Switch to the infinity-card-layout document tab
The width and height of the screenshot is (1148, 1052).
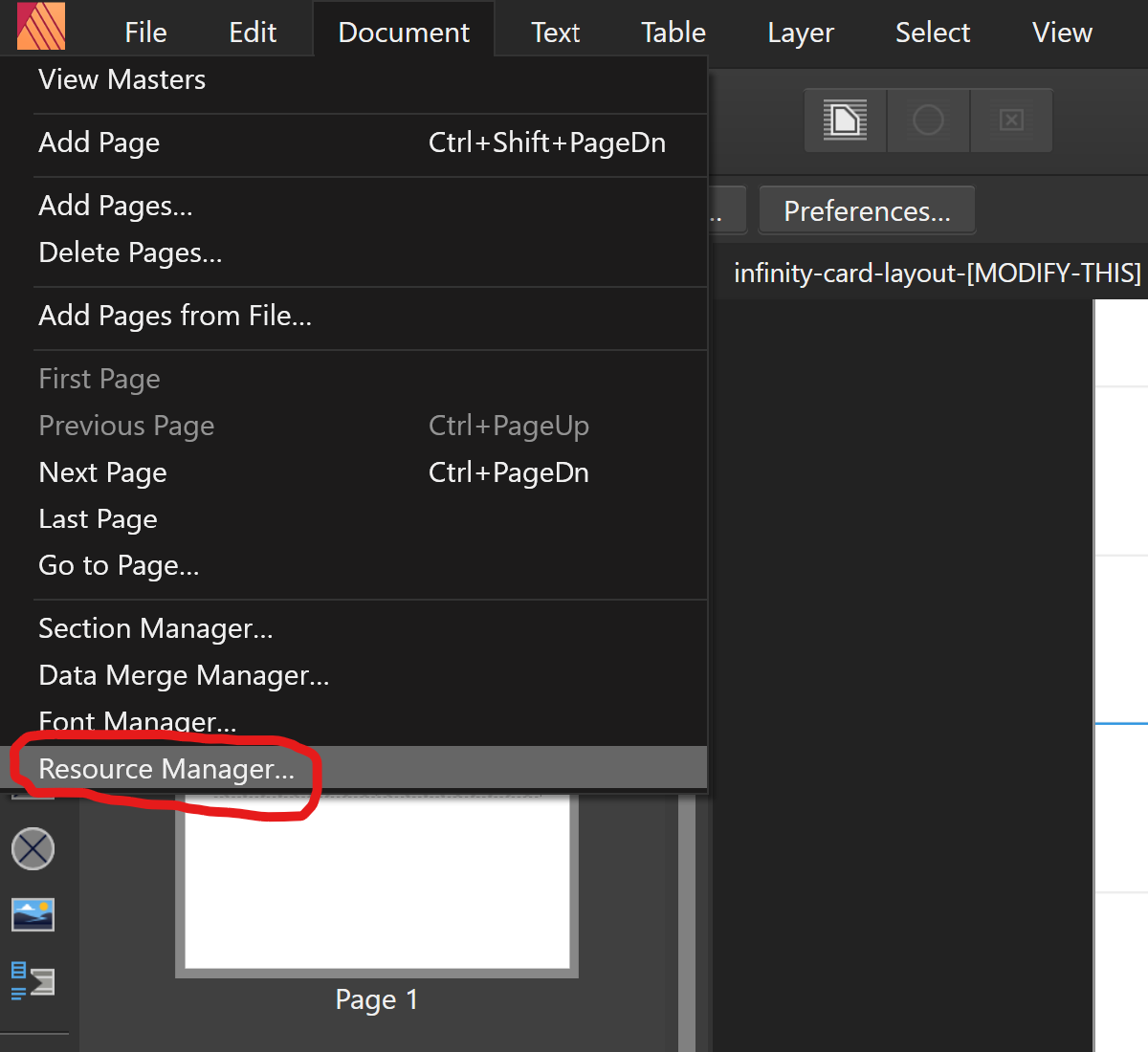(x=936, y=274)
